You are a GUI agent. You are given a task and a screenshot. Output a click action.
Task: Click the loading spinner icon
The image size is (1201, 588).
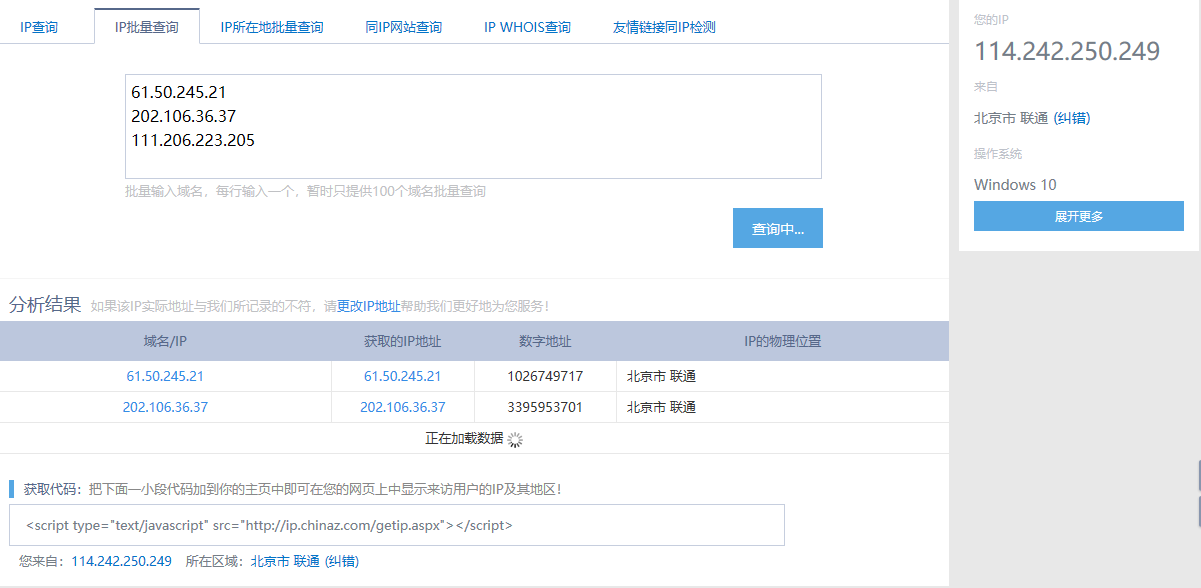[516, 439]
